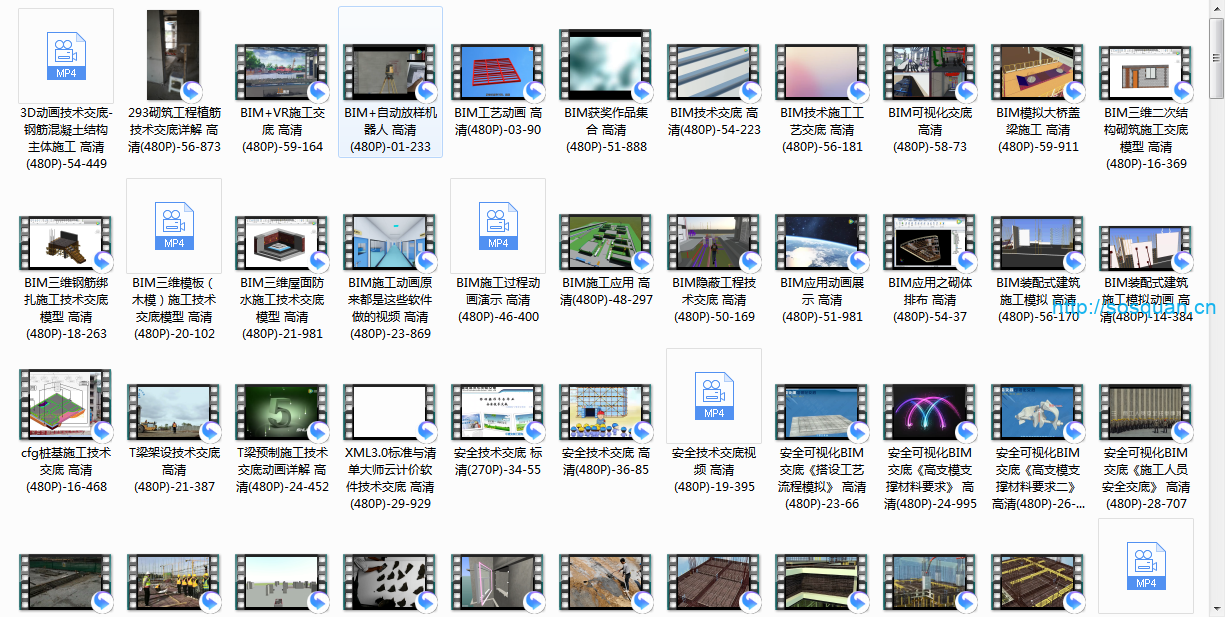Select the XML3.0标准与清单大师 video file

click(x=390, y=412)
